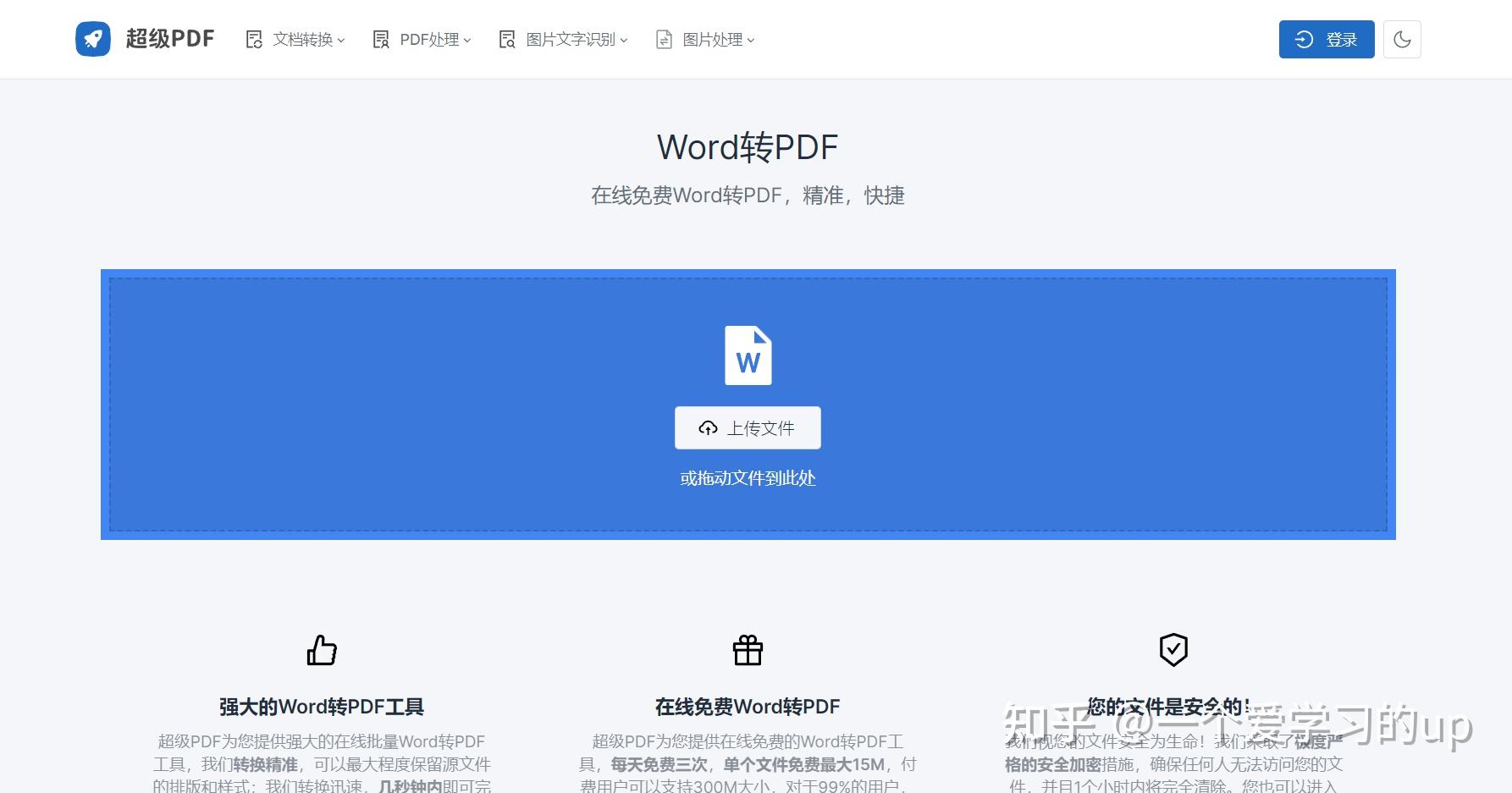Viewport: 1512px width, 793px height.
Task: Click the shield checkmark security icon
Action: click(1173, 650)
